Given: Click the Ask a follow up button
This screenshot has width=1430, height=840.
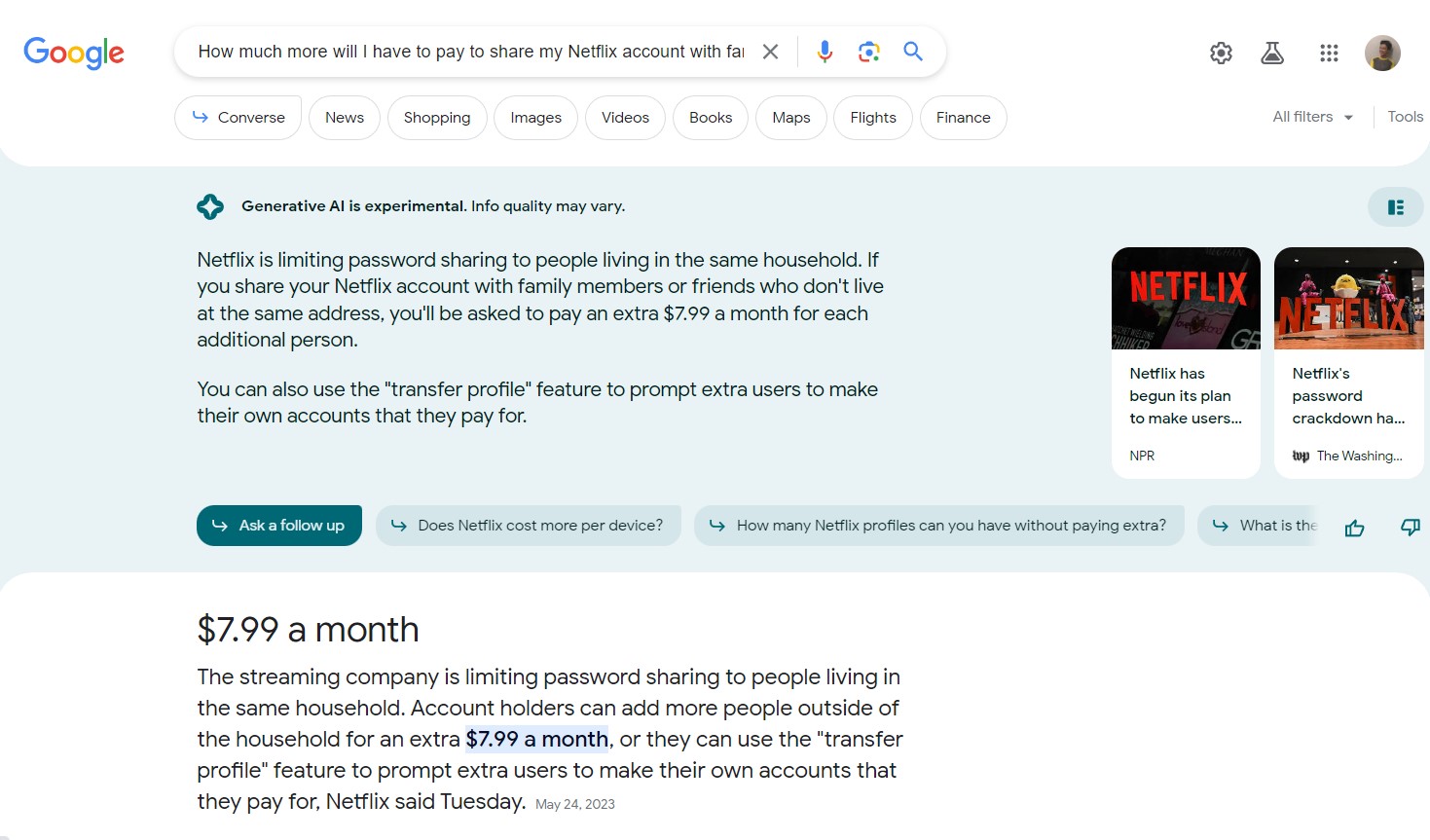Looking at the screenshot, I should pos(278,526).
